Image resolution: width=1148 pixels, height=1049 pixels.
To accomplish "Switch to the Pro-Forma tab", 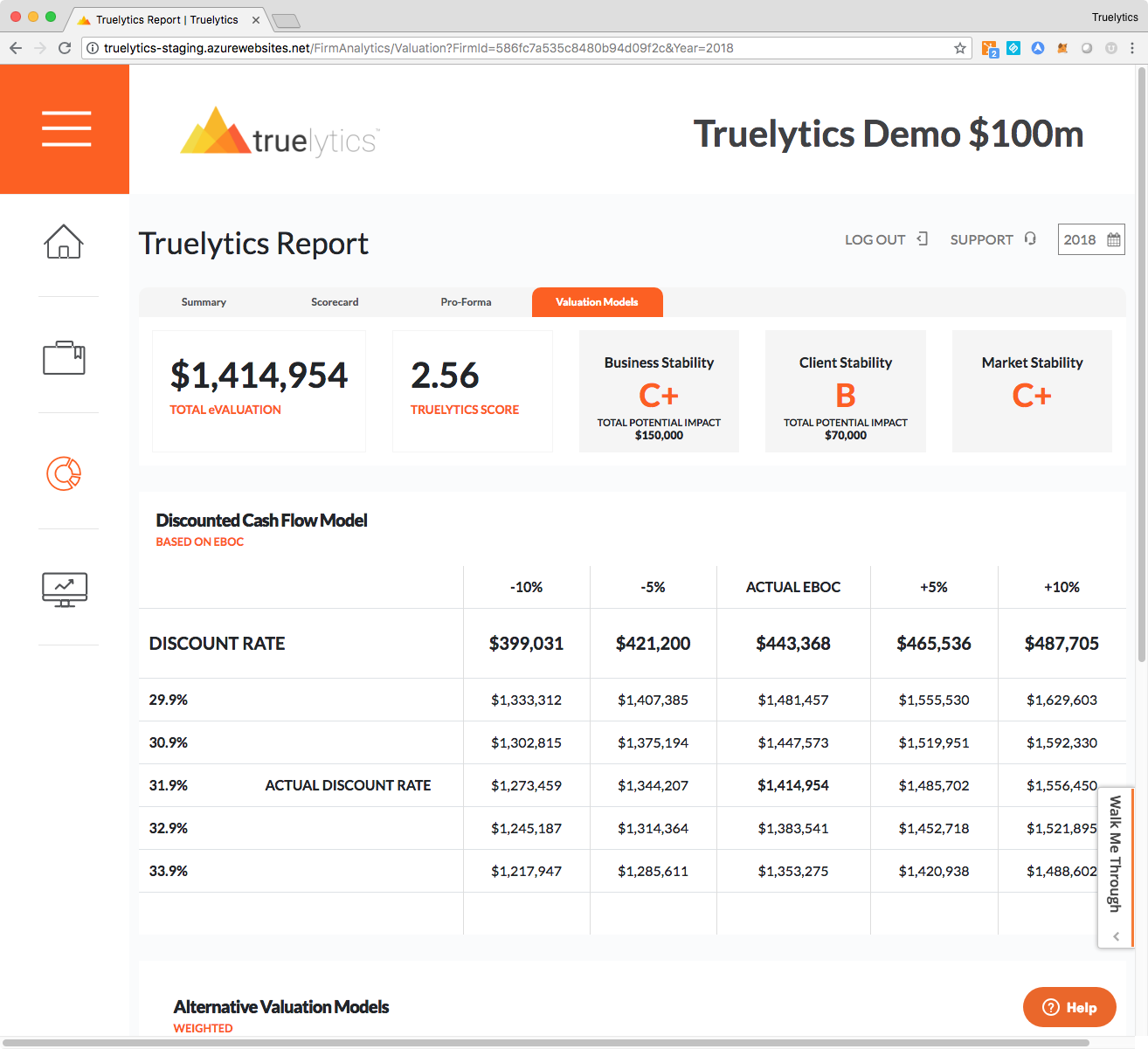I will click(x=466, y=302).
